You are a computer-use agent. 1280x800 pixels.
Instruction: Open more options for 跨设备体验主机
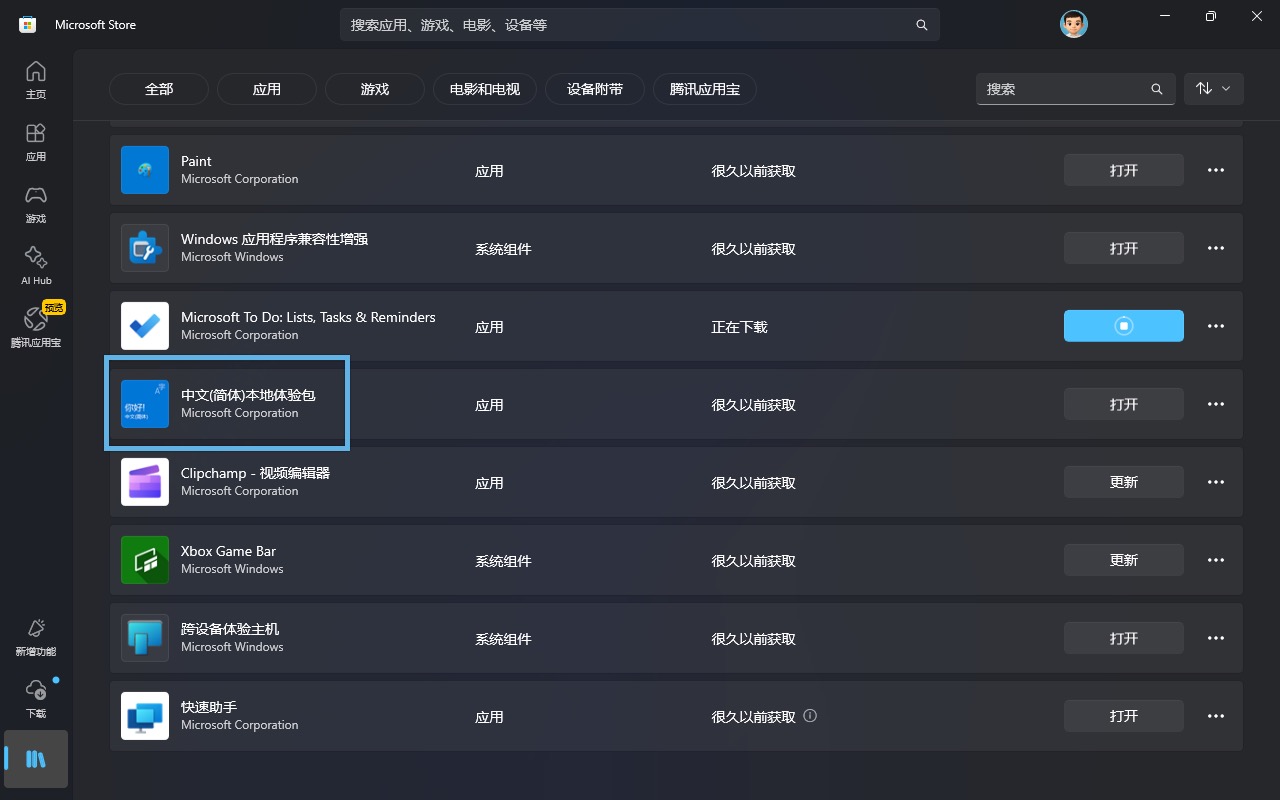(x=1216, y=638)
